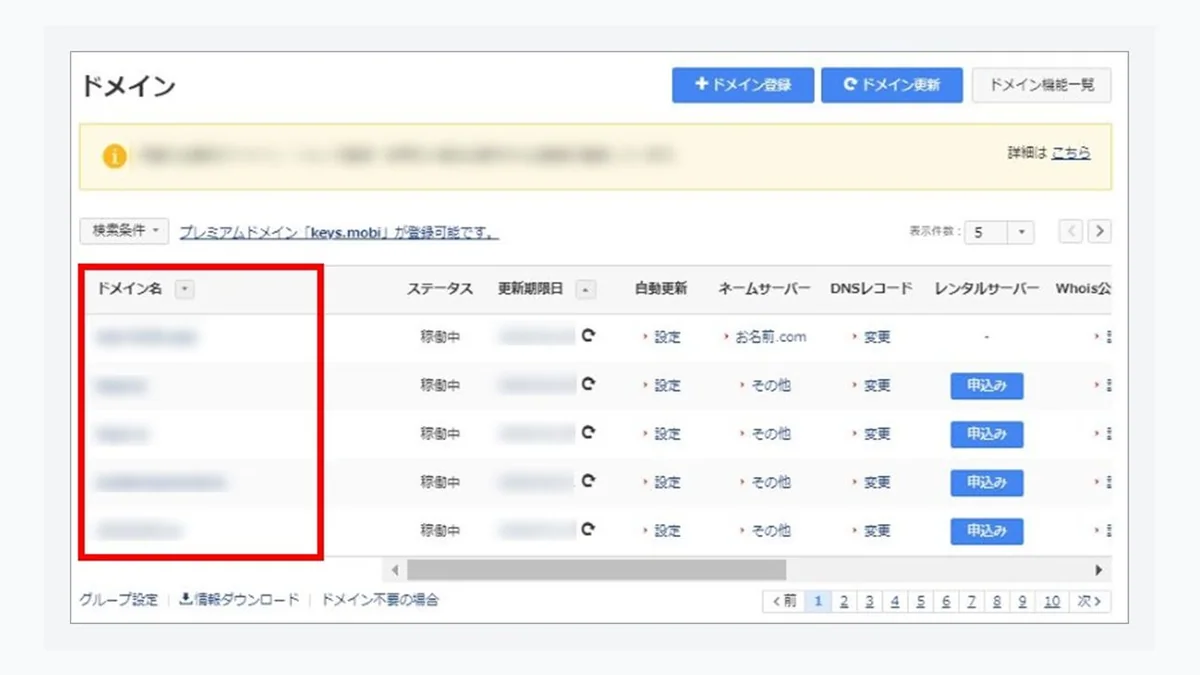Click renewal icon in first domain row
The height and width of the screenshot is (675, 1200).
(588, 336)
